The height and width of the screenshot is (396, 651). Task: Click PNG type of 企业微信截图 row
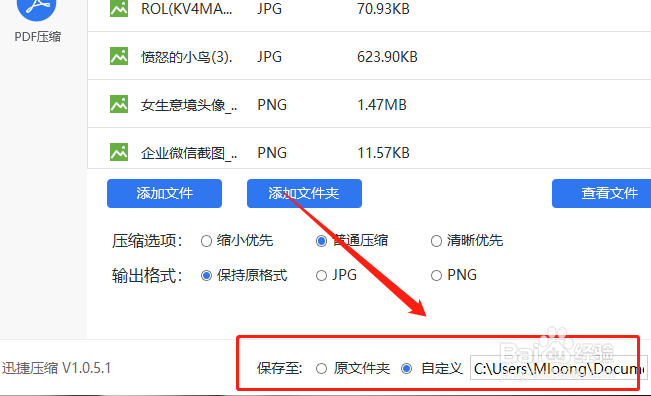pyautogui.click(x=272, y=153)
